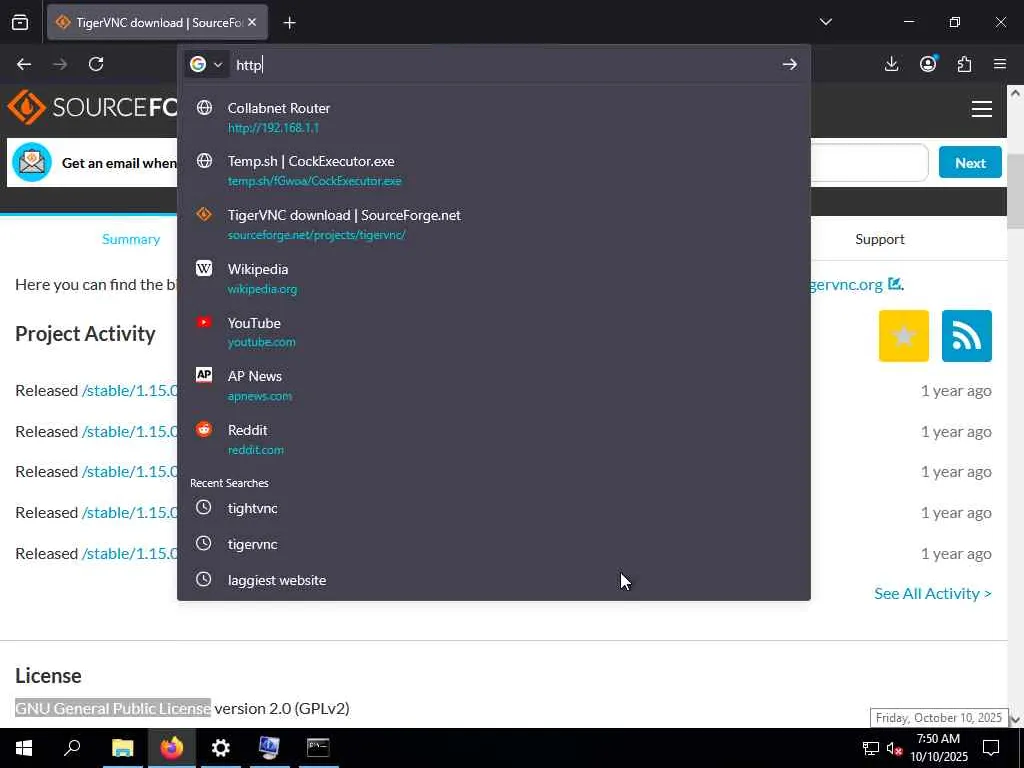Image resolution: width=1024 pixels, height=768 pixels.
Task: Select the Reddit suggestion
Action: point(494,440)
